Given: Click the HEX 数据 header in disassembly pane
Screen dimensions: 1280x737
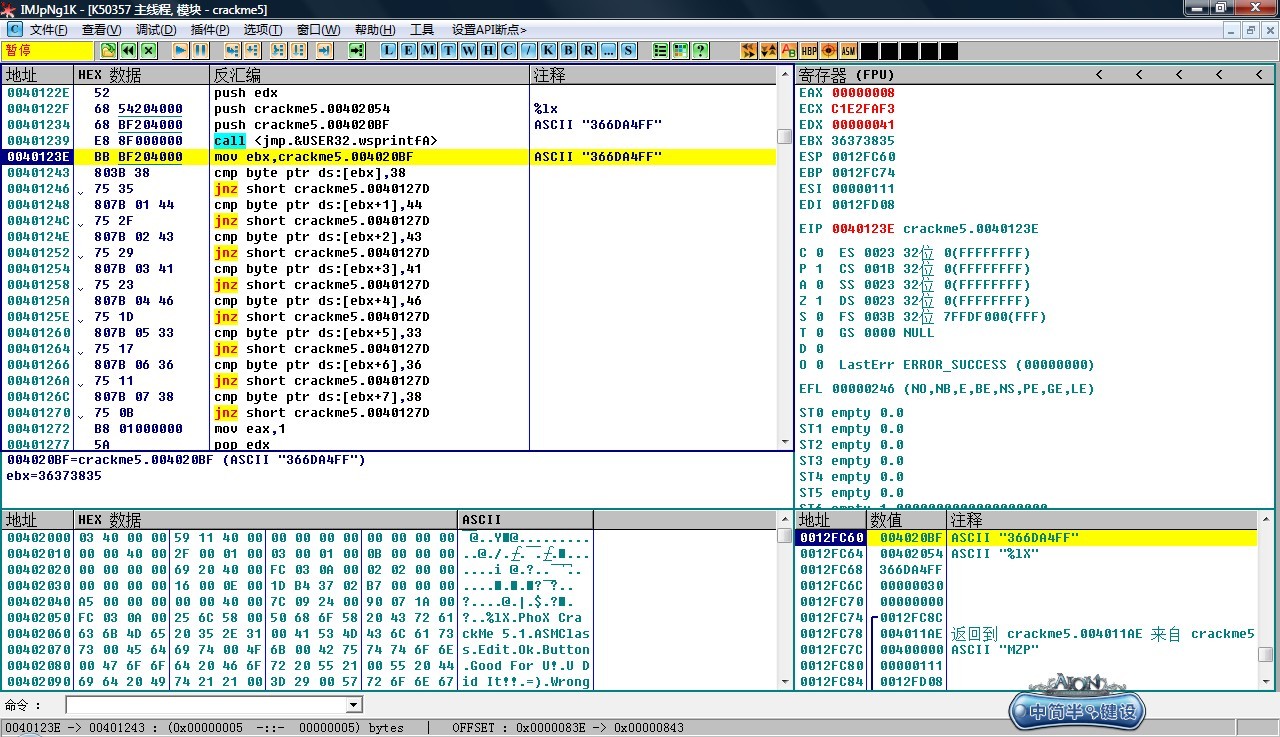Looking at the screenshot, I should 142,75.
